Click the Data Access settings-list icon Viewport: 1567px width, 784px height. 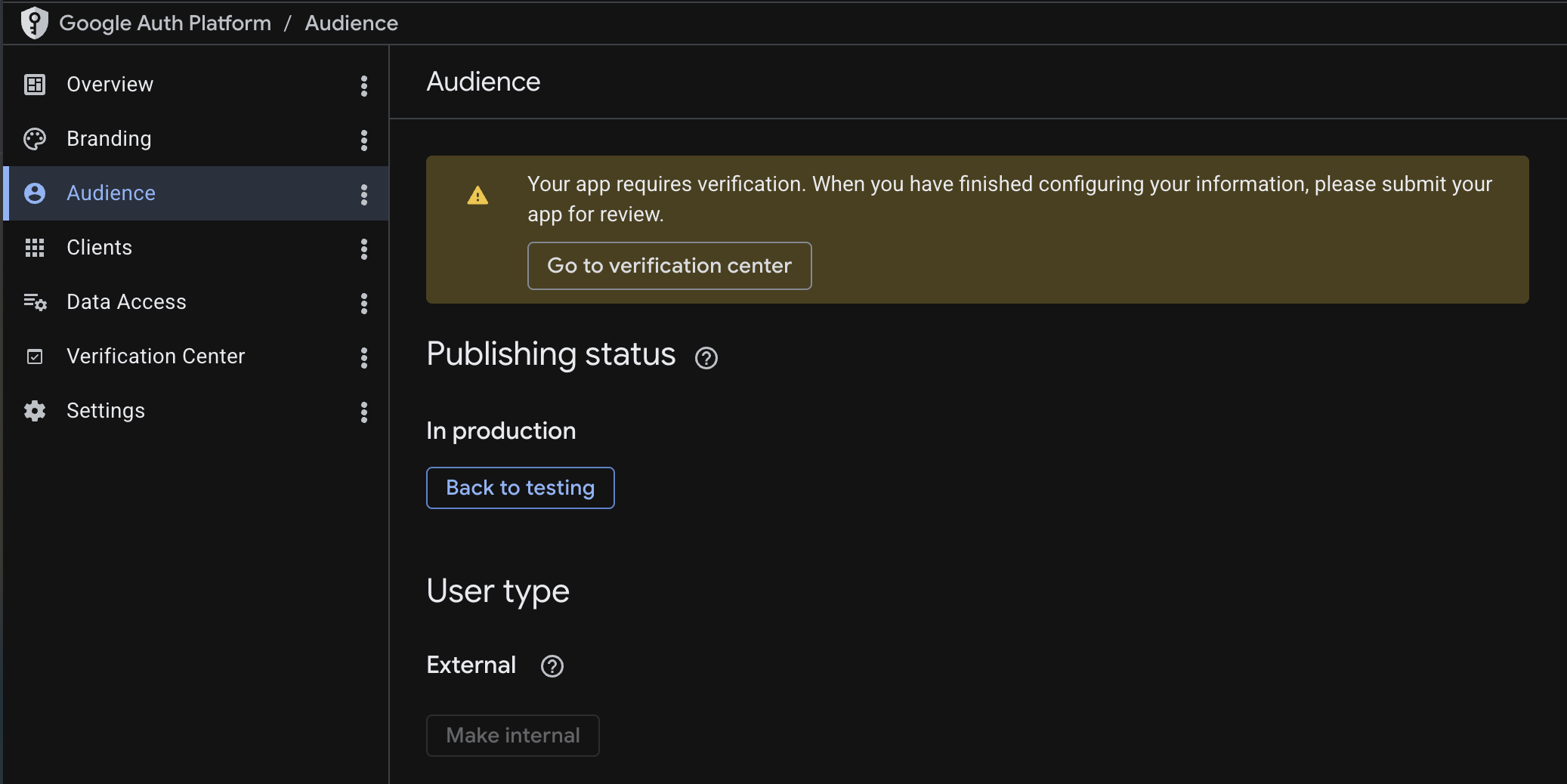point(35,302)
